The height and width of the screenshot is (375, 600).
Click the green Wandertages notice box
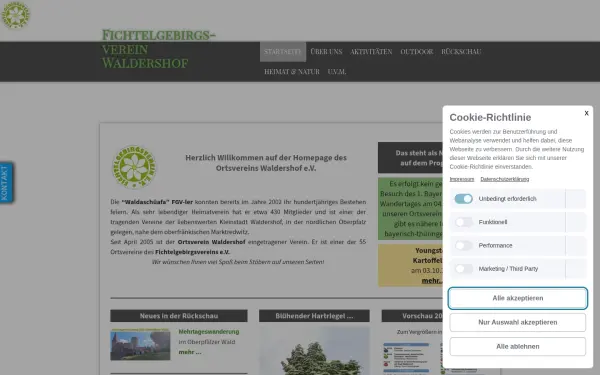[411, 209]
